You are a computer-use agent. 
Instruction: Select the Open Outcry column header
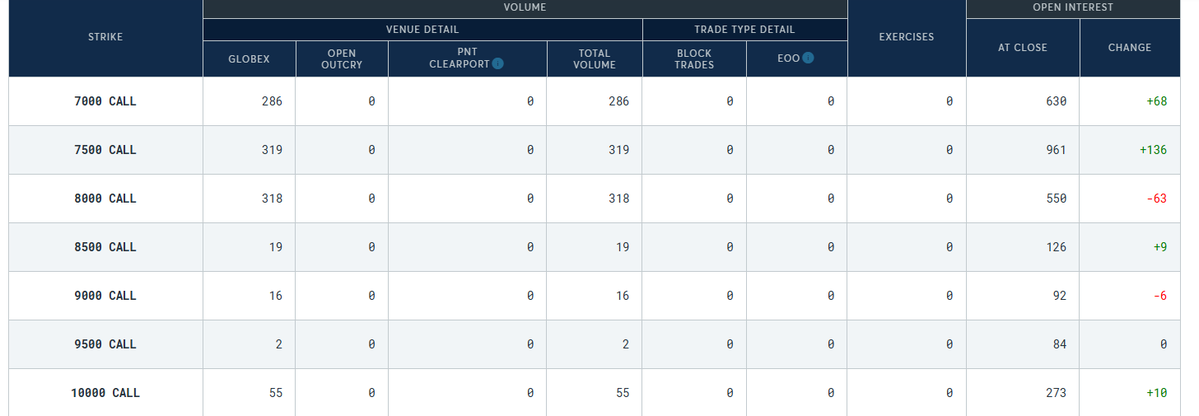coord(341,59)
